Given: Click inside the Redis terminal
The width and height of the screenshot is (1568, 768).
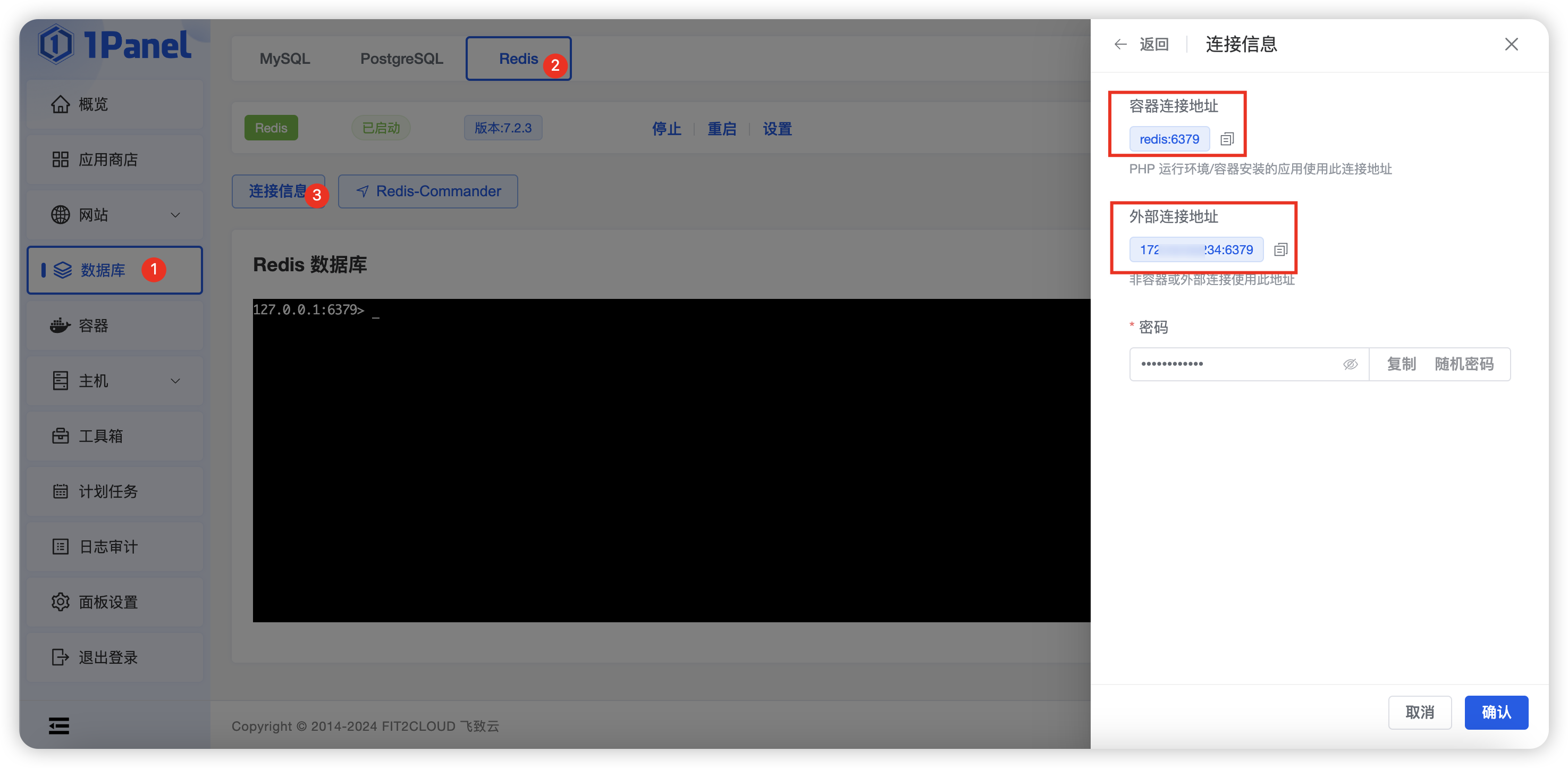Looking at the screenshot, I should pyautogui.click(x=671, y=461).
